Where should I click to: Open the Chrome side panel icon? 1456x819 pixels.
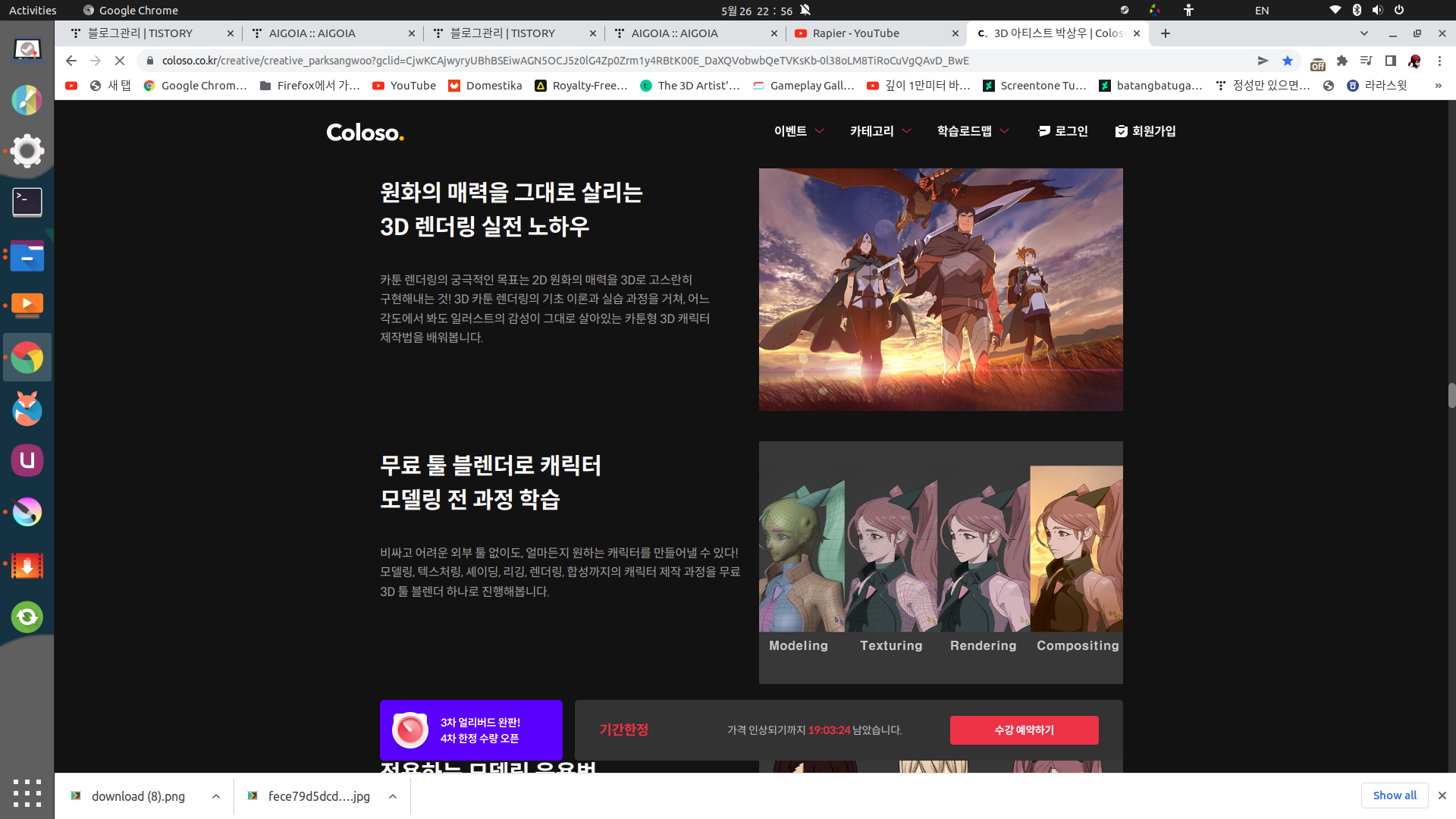pyautogui.click(x=1391, y=61)
